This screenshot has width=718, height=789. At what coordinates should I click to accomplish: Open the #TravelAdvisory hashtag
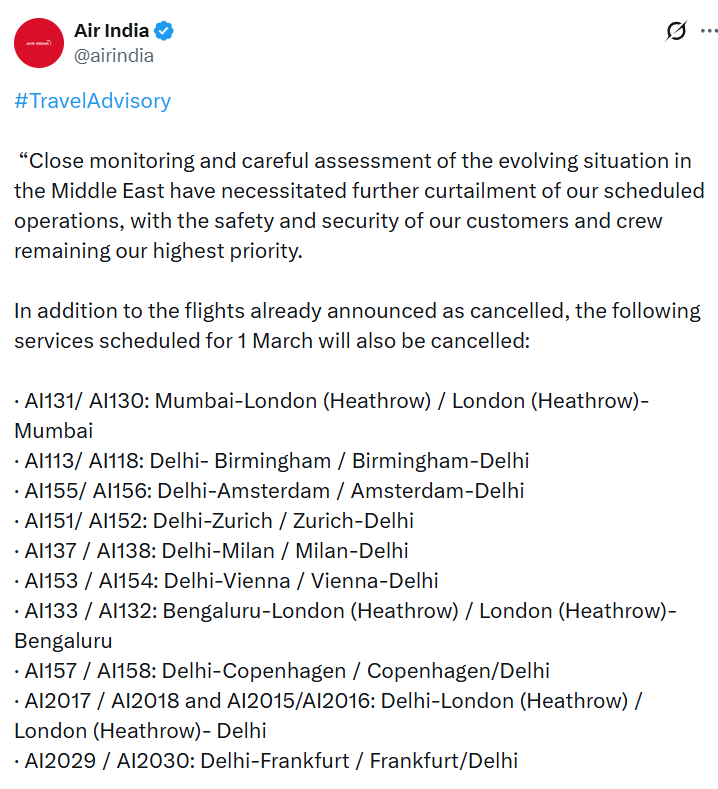coord(93,101)
